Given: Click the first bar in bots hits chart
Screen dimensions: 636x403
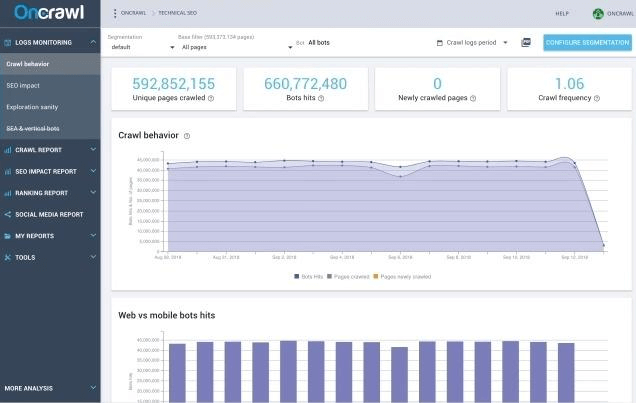Looking at the screenshot, I should (177, 373).
